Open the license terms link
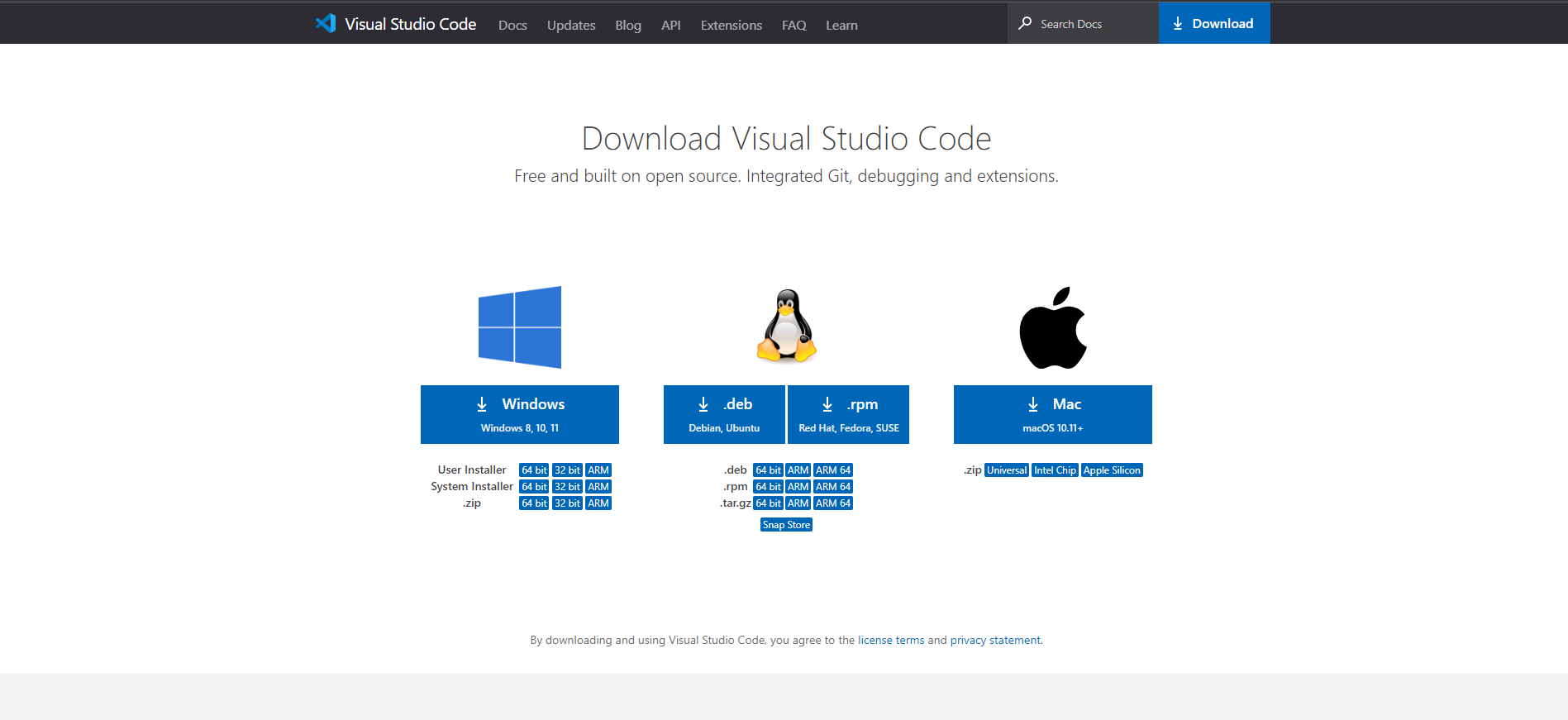 pyautogui.click(x=891, y=640)
